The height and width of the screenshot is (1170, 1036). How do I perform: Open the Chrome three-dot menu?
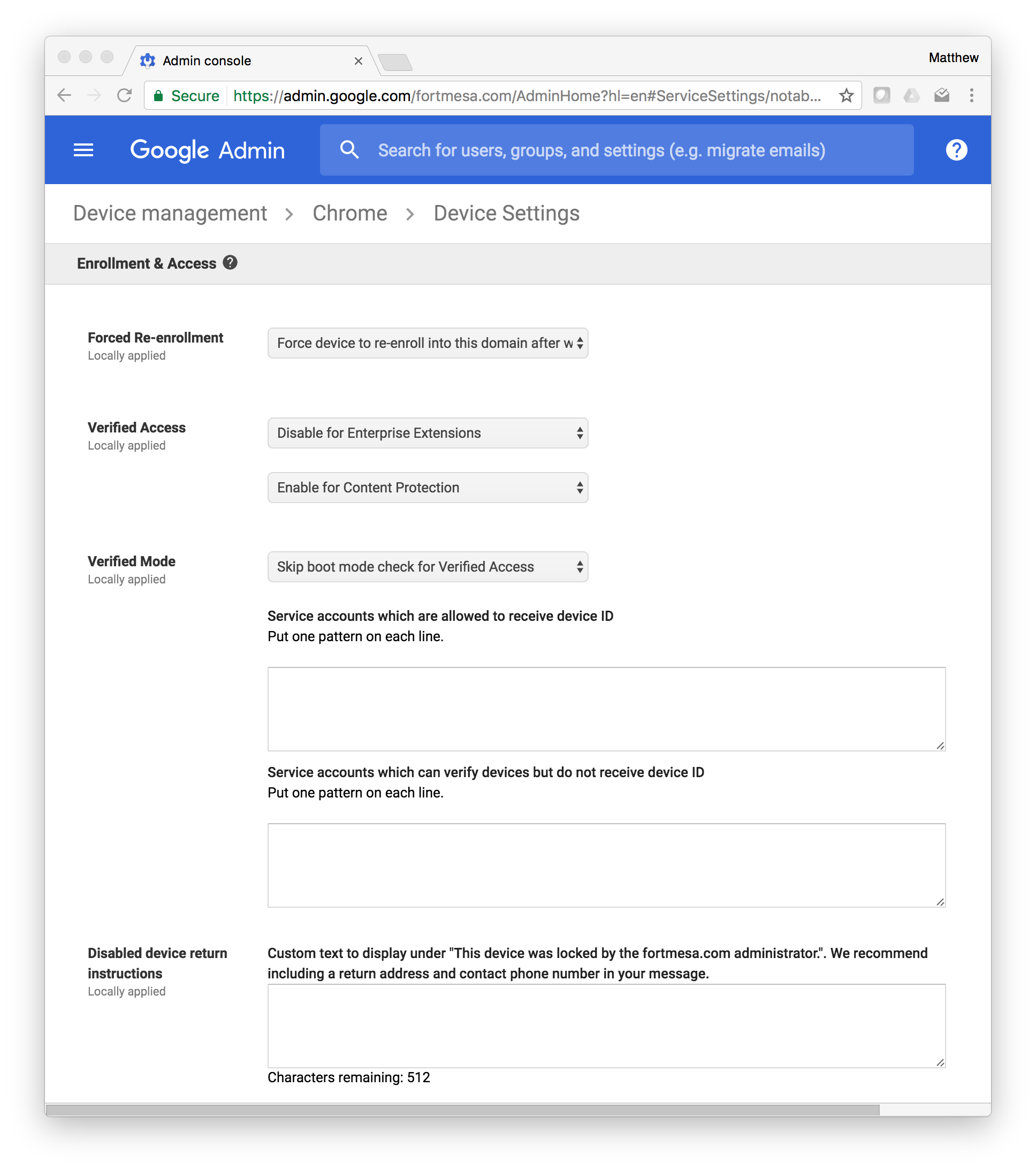[971, 95]
